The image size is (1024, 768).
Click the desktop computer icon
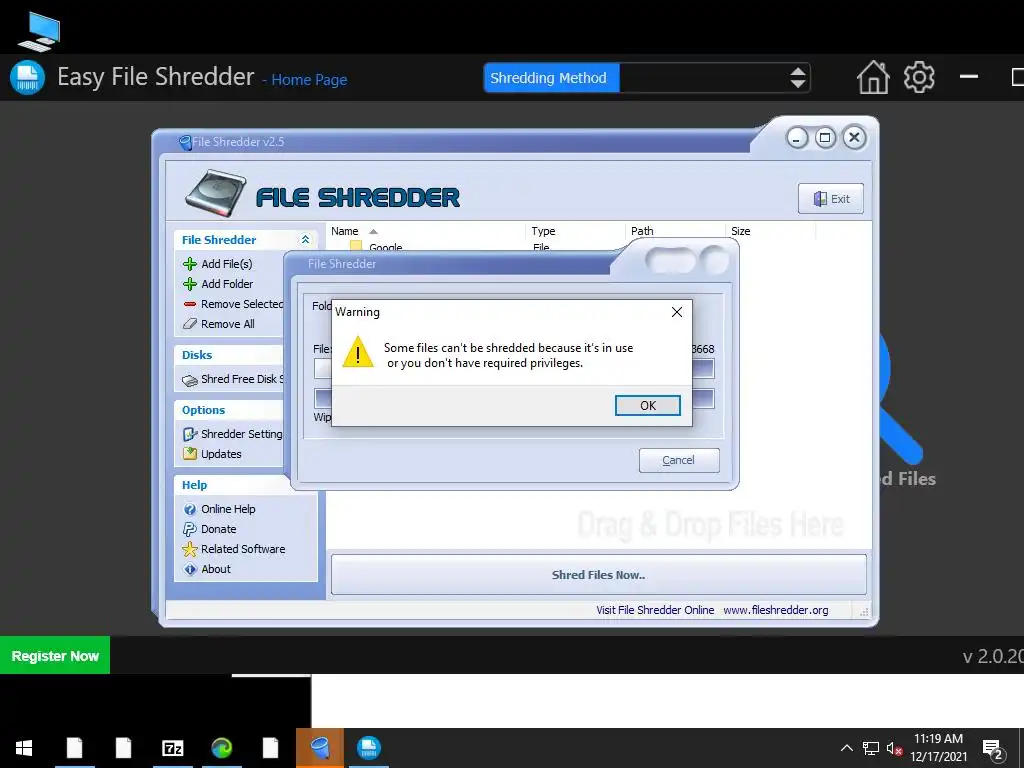click(39, 31)
